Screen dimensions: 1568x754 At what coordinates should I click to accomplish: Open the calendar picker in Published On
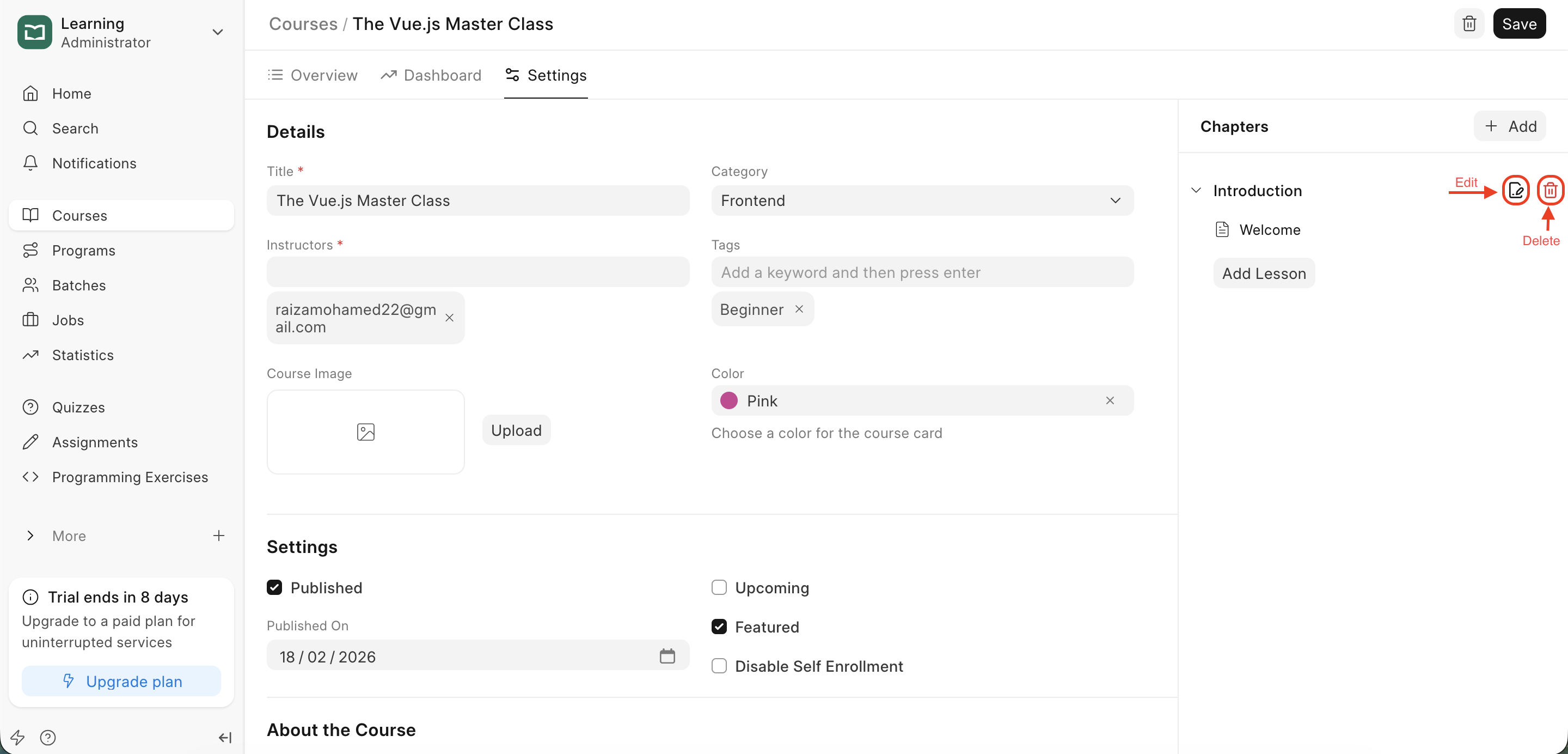[x=667, y=656]
